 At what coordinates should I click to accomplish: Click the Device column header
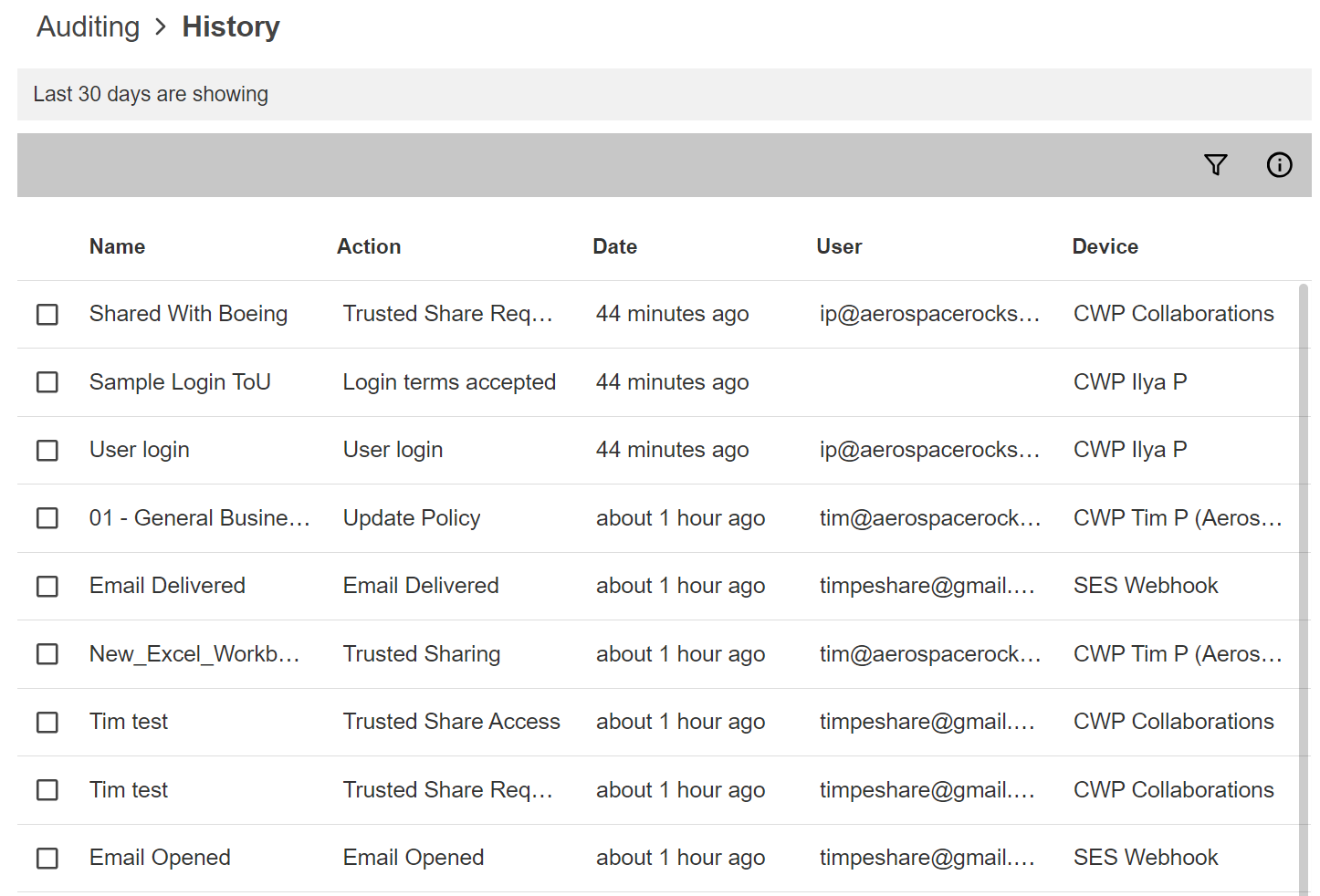click(x=1105, y=246)
